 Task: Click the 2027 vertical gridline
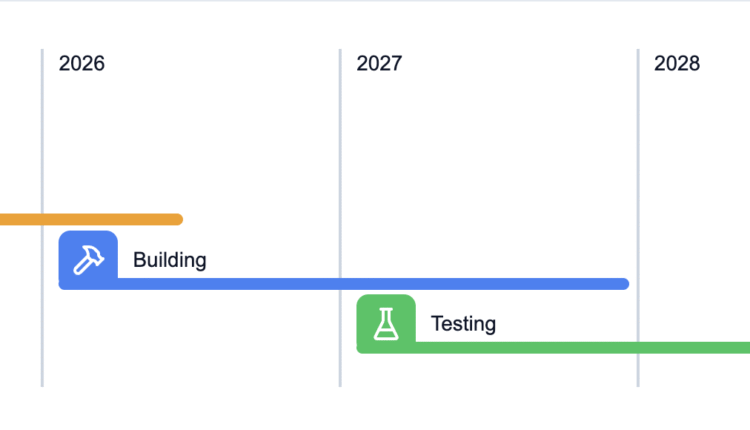click(340, 150)
